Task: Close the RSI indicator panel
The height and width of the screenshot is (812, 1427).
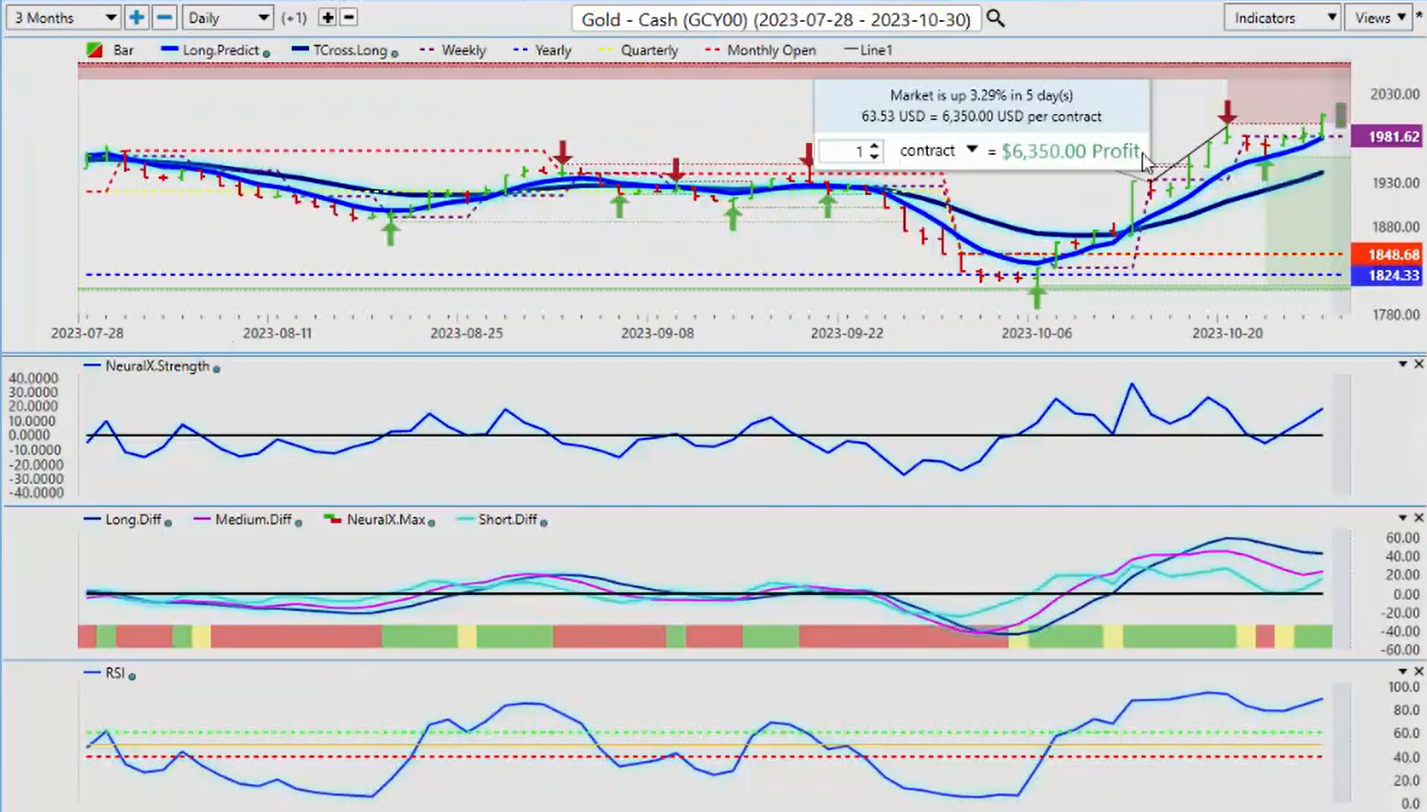Action: tap(1418, 671)
